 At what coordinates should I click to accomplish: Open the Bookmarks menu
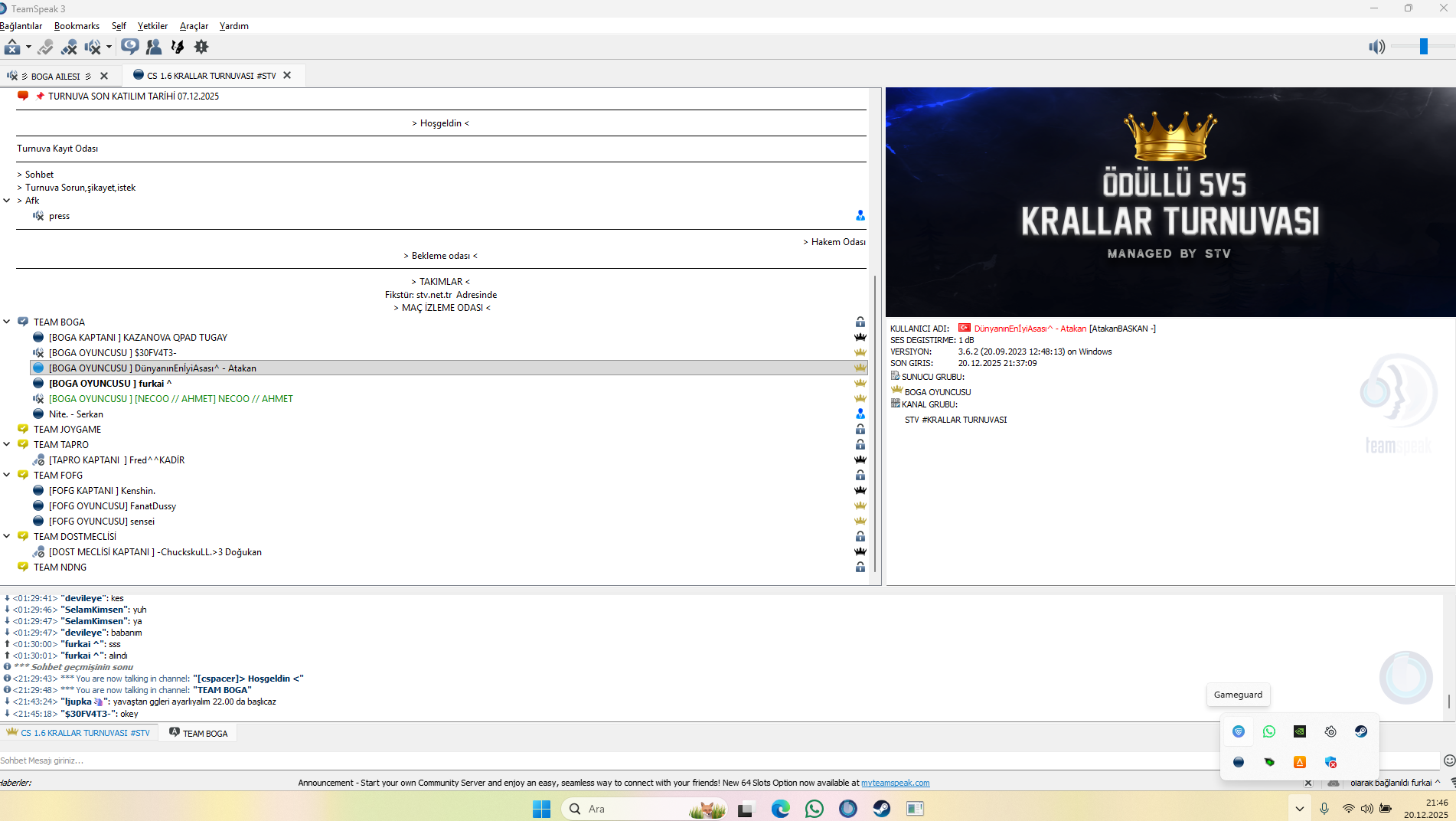coord(77,26)
